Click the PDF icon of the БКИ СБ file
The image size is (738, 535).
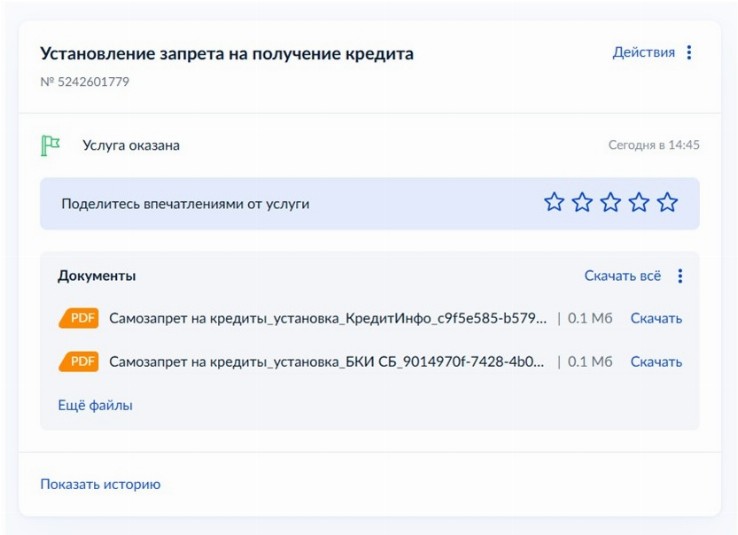79,362
